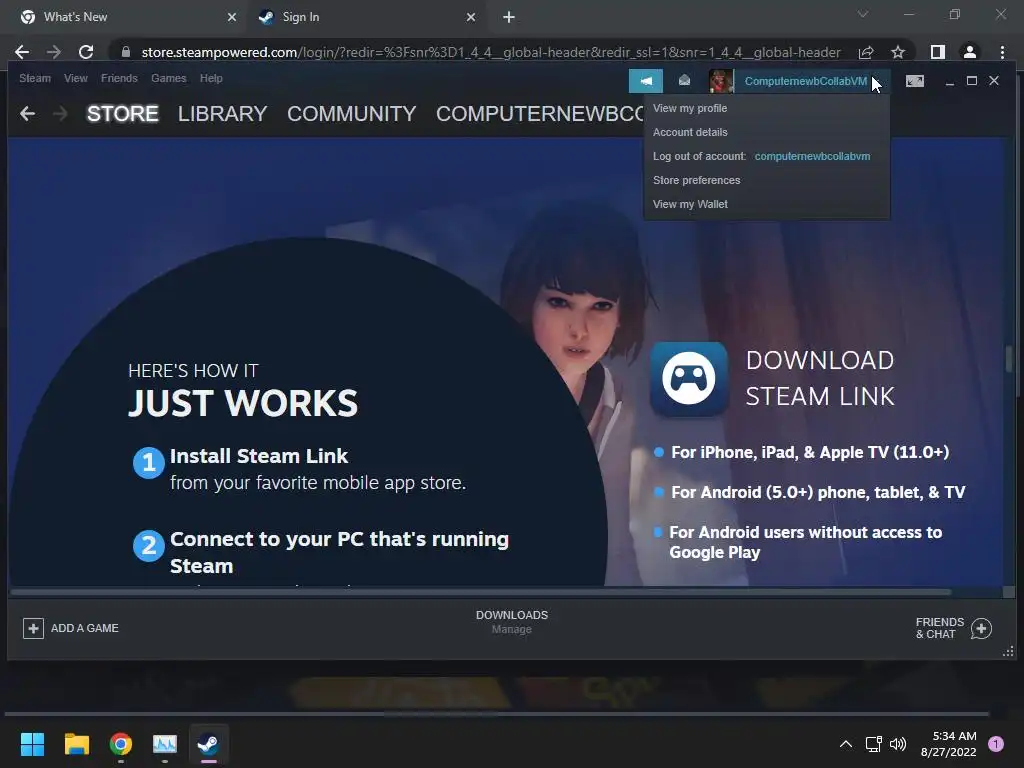The width and height of the screenshot is (1024, 768).
Task: Click volume speaker tray icon
Action: tap(898, 744)
